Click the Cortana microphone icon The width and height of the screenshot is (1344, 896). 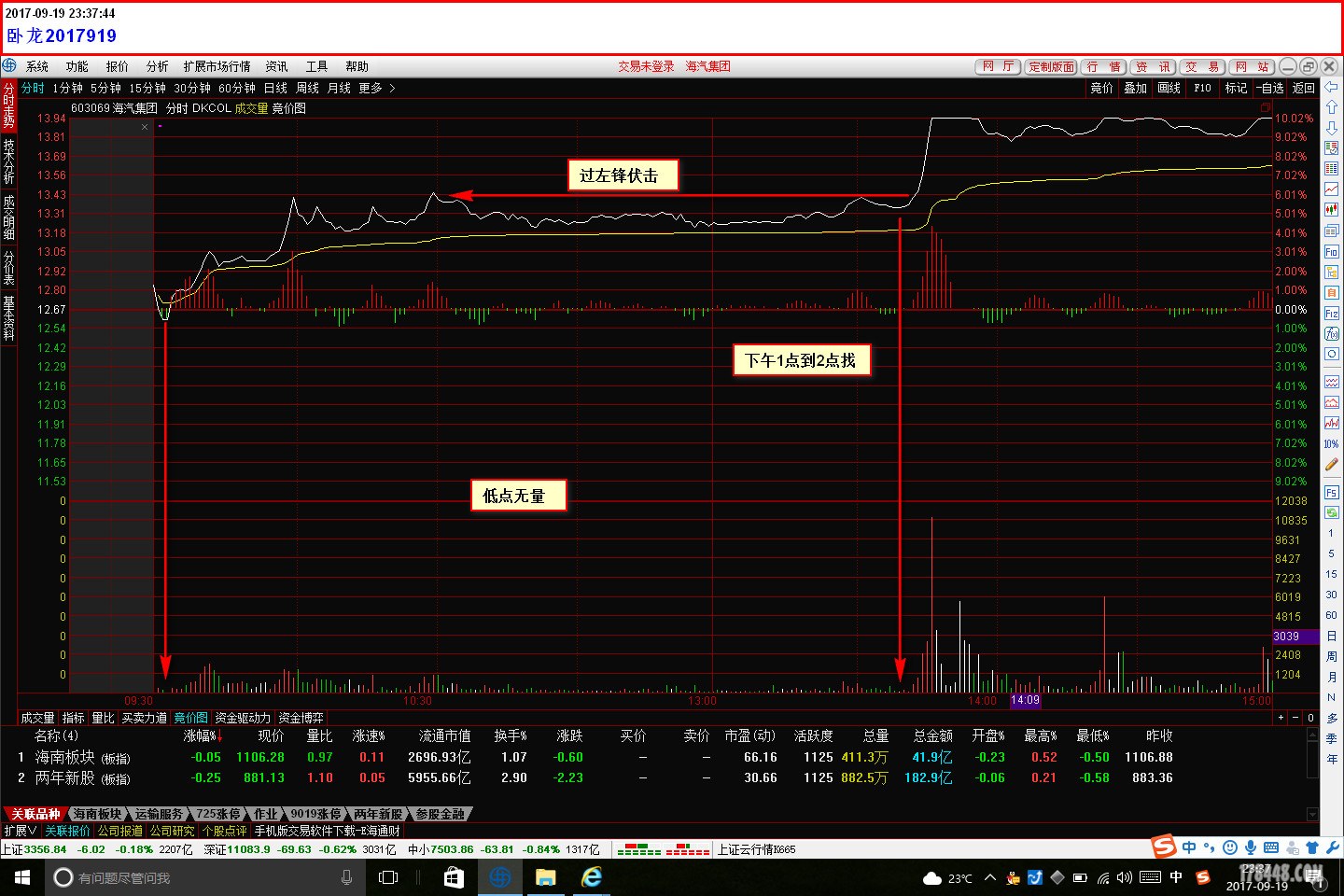tap(347, 877)
